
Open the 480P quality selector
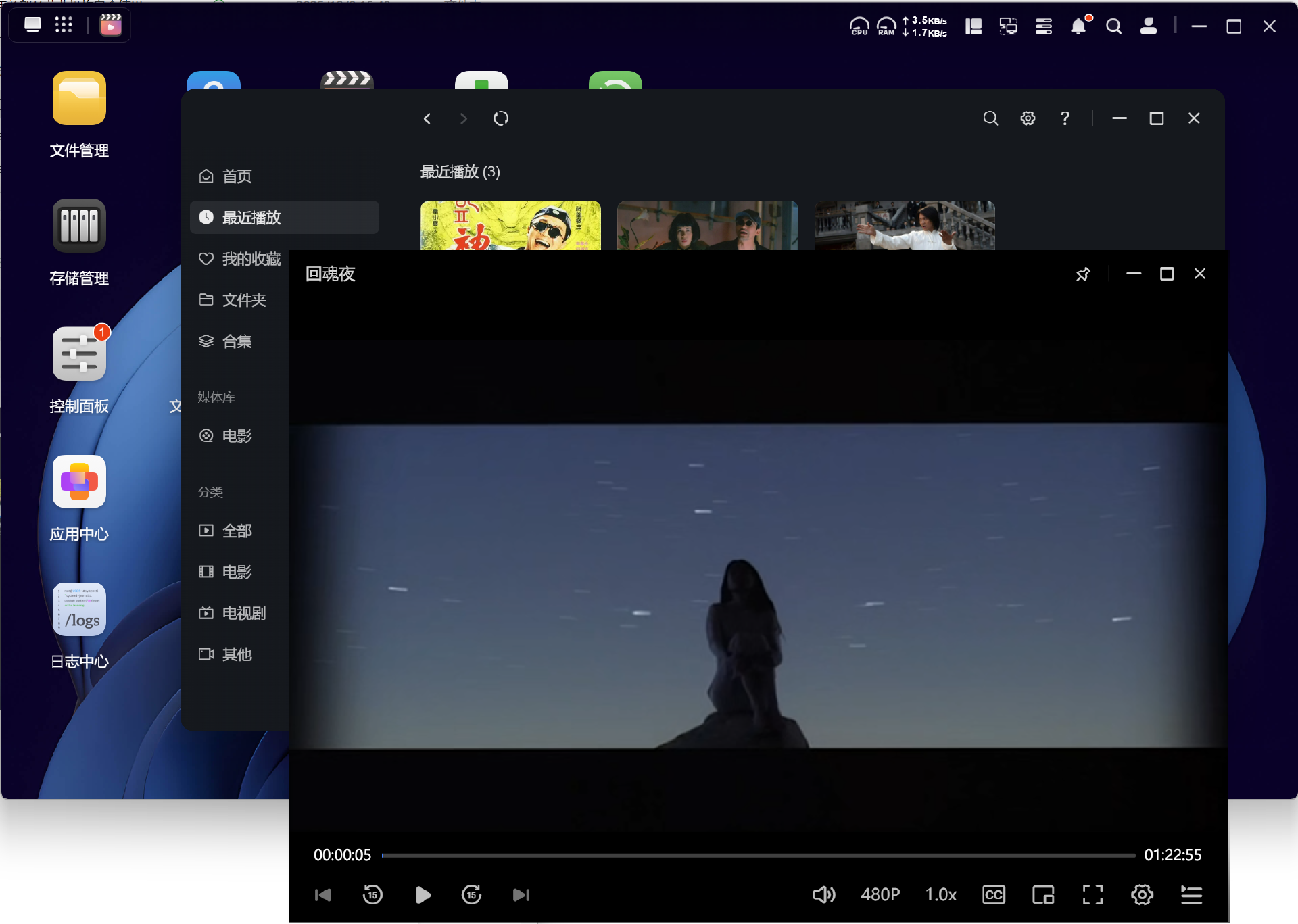point(880,895)
